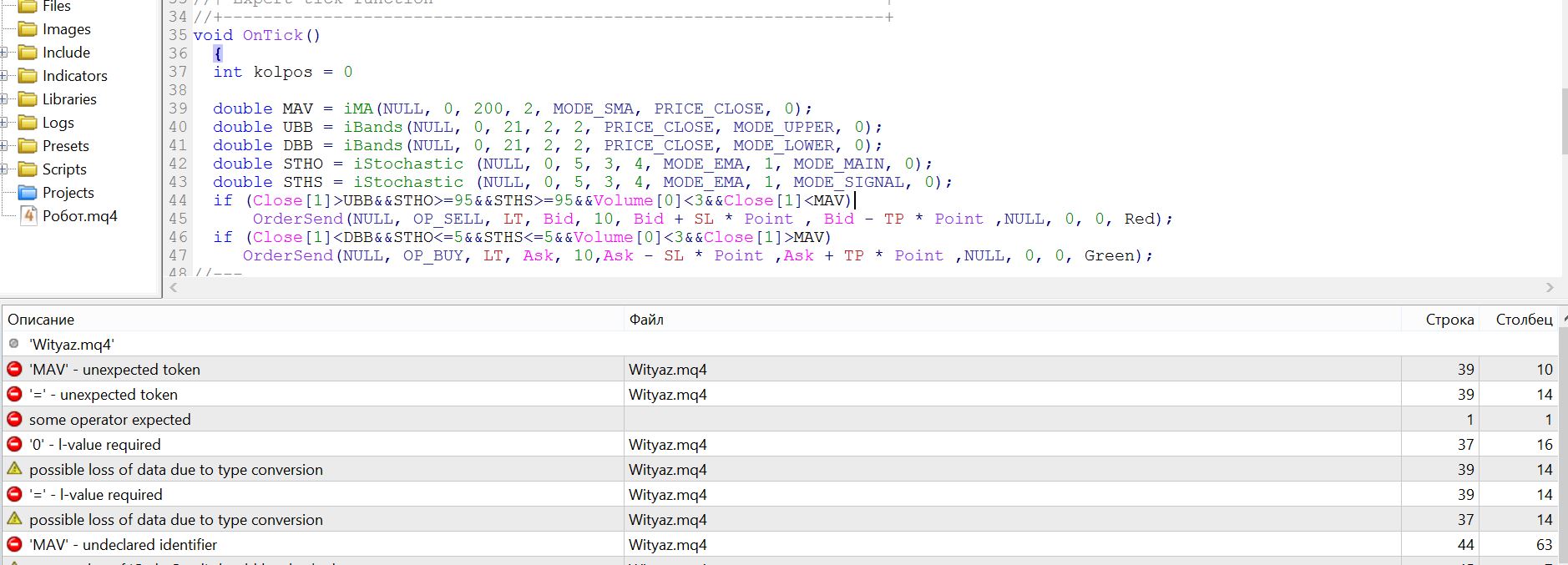Click the blue Projects folder icon

point(28,193)
